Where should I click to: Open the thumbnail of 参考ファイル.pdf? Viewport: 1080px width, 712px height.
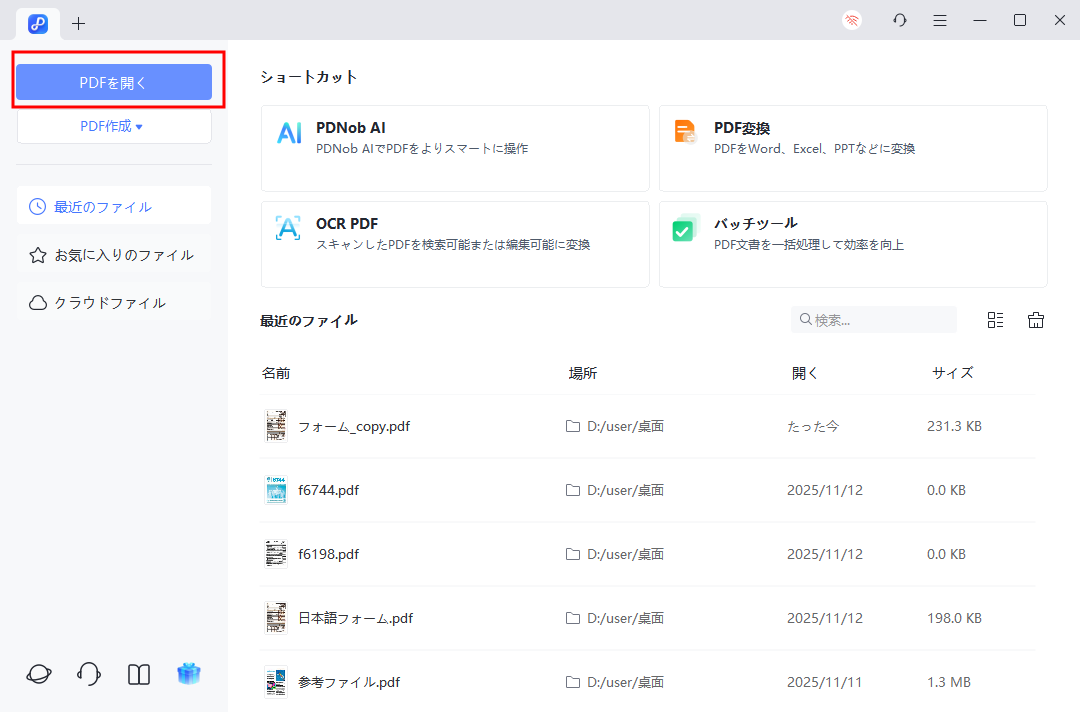tap(276, 682)
